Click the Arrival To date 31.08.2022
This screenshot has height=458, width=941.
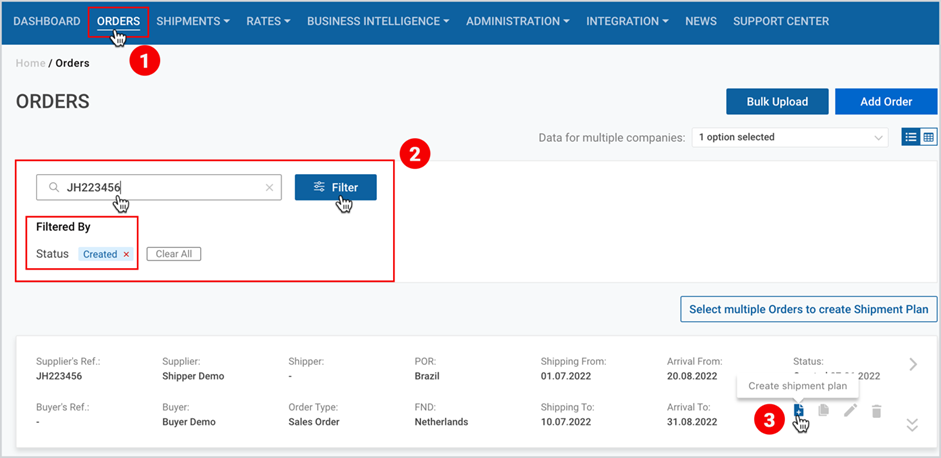coord(692,421)
